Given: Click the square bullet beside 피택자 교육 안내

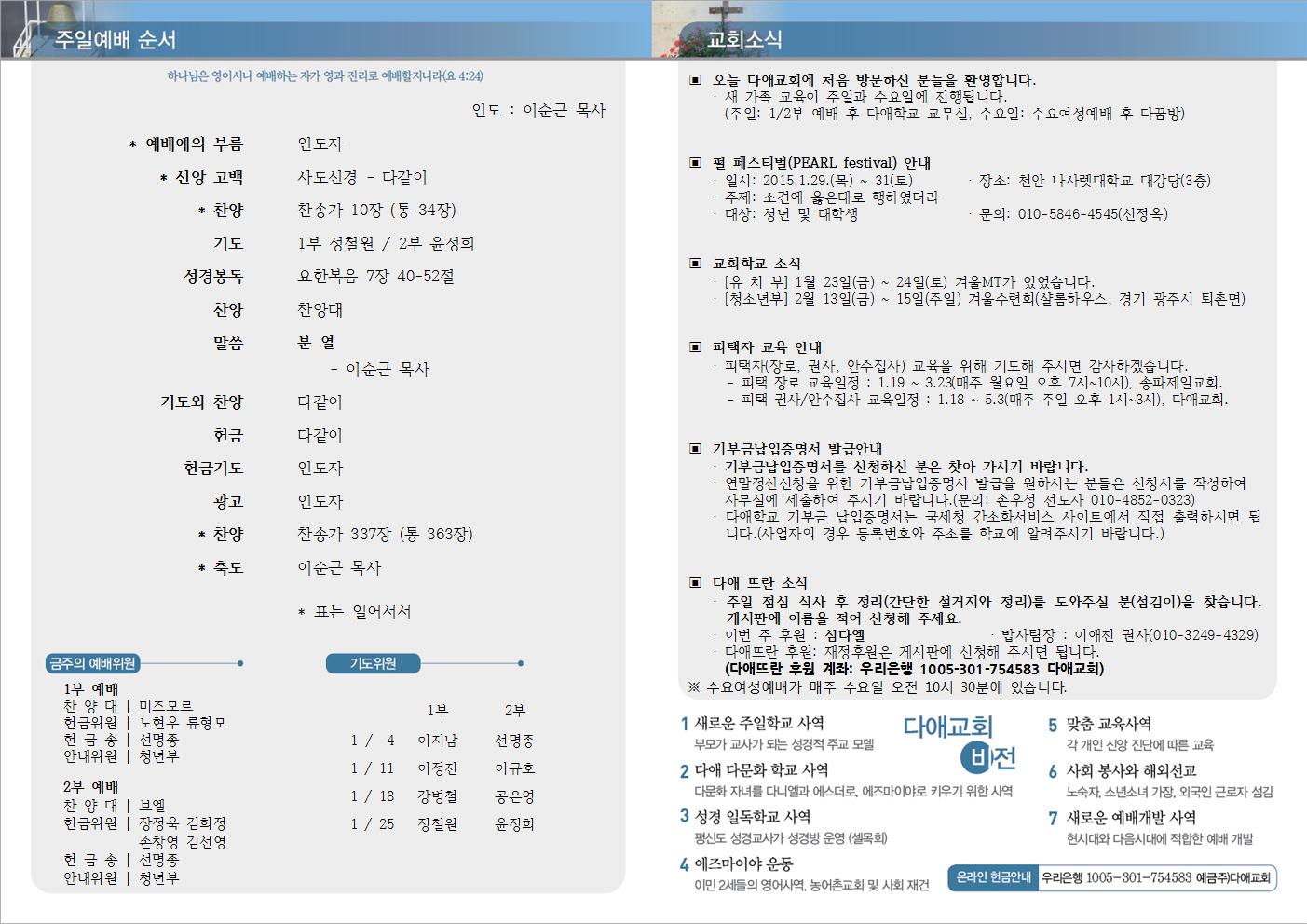Looking at the screenshot, I should 695,347.
